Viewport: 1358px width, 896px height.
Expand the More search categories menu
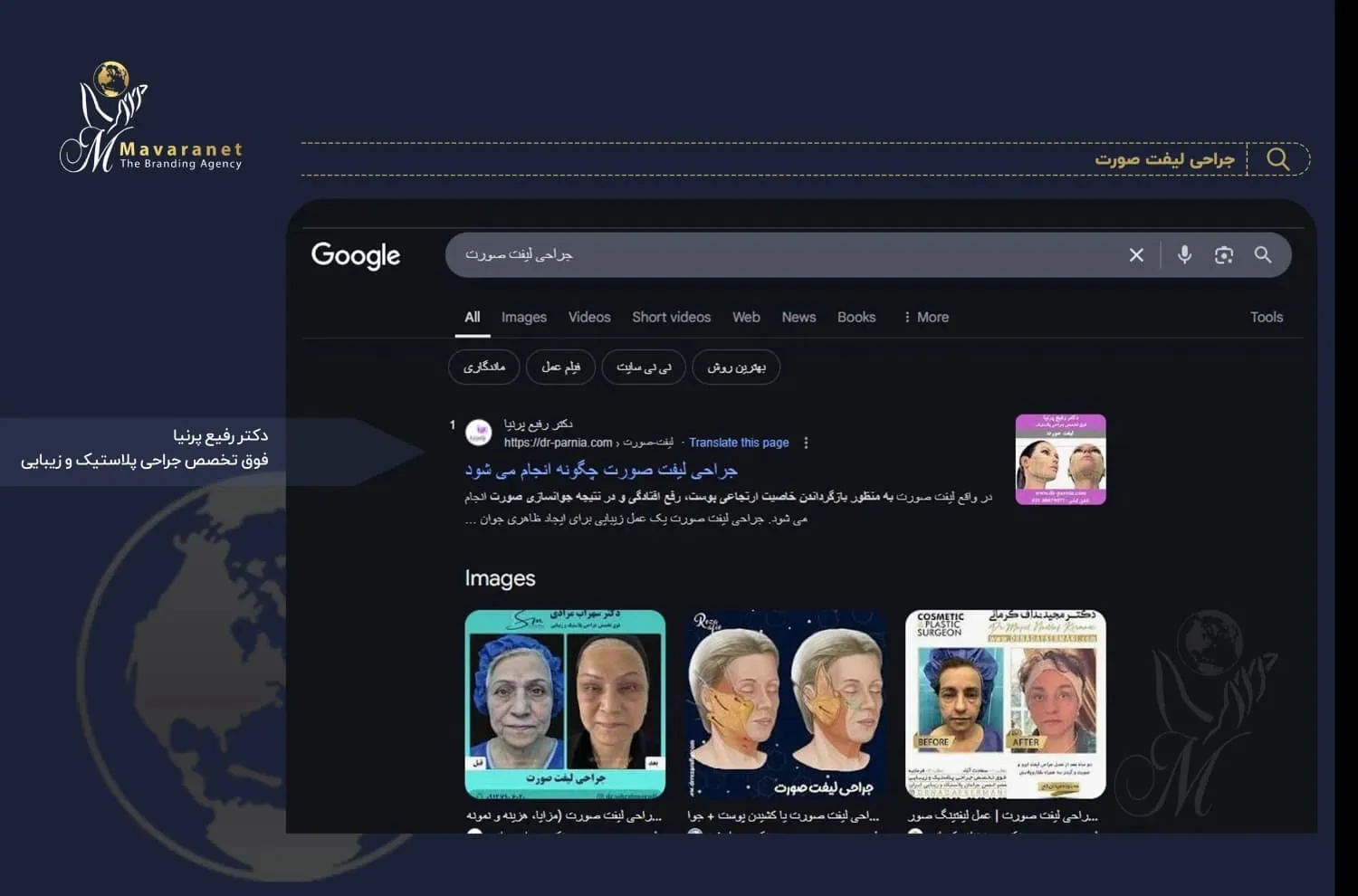[926, 317]
